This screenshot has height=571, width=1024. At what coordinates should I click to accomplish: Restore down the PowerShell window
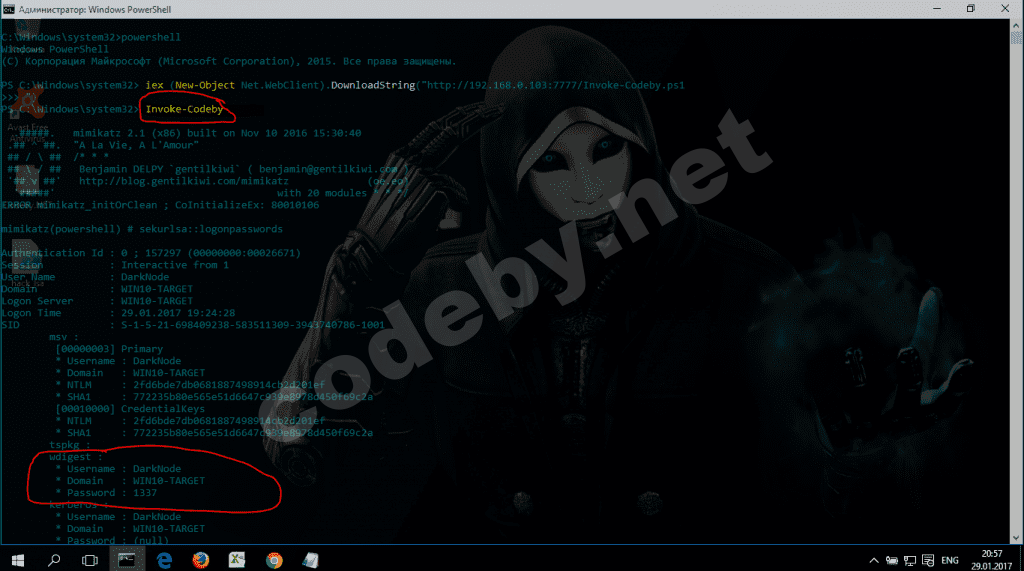[970, 8]
